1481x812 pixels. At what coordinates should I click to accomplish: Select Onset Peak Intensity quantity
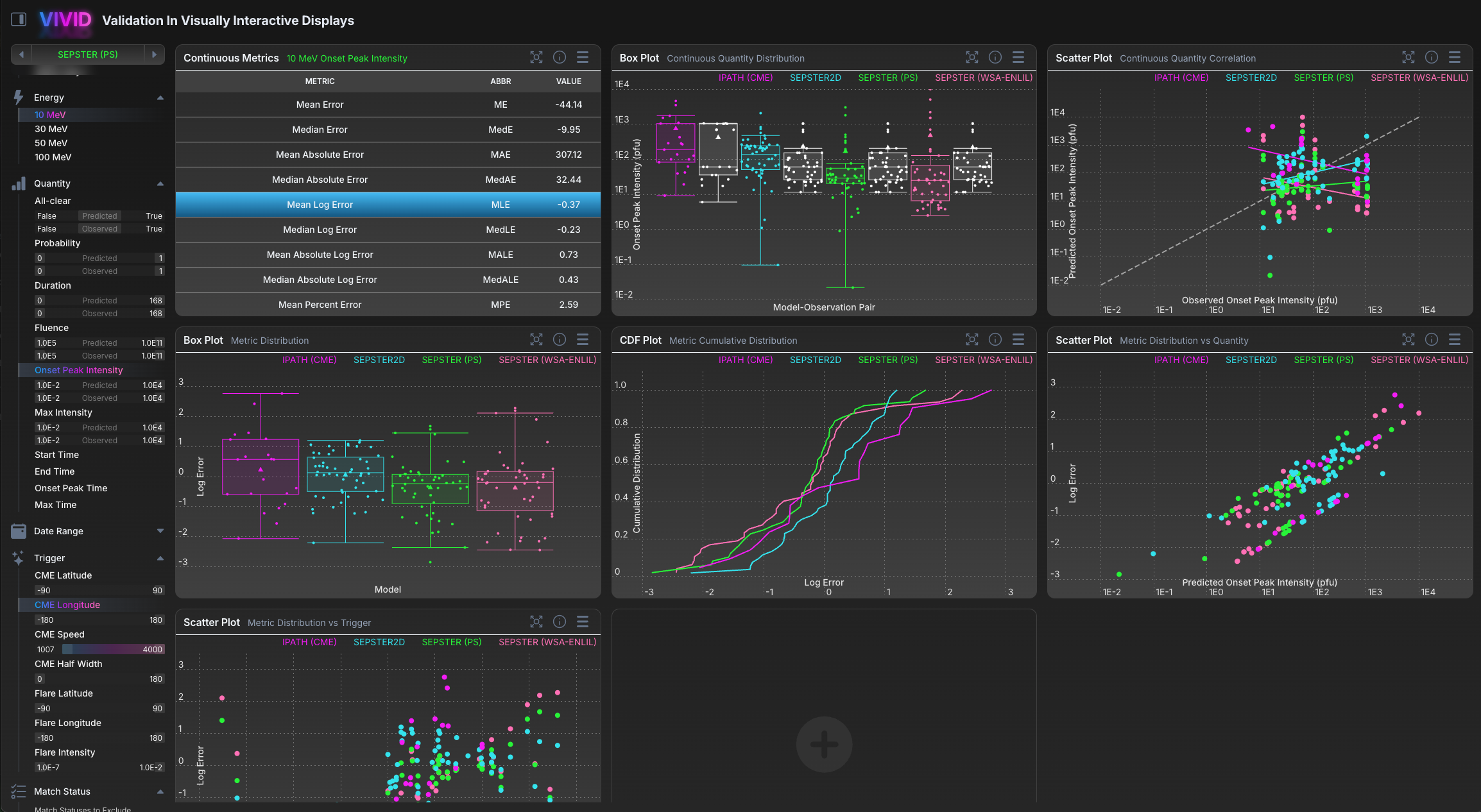click(78, 370)
